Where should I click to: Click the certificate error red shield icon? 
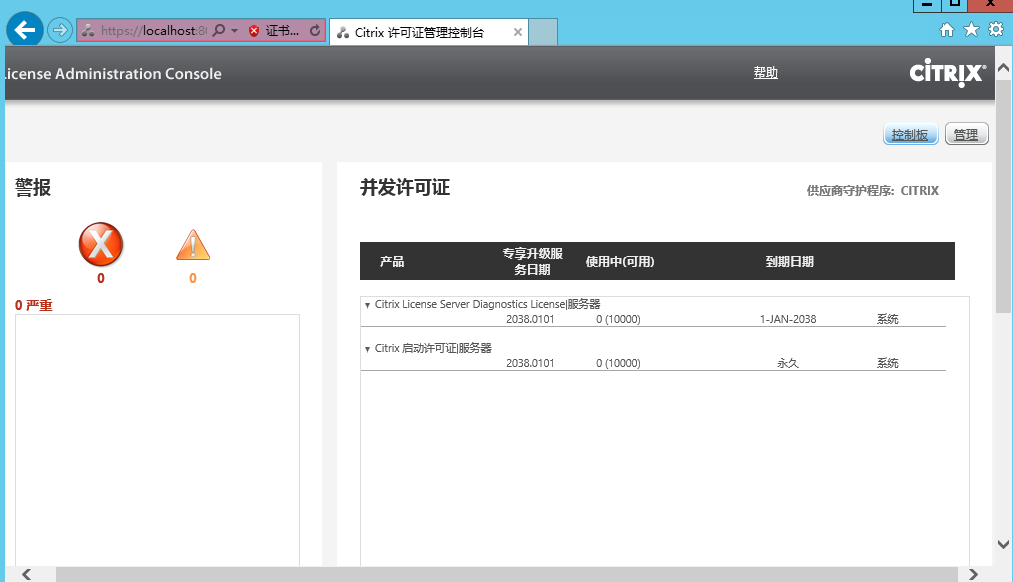(x=254, y=30)
